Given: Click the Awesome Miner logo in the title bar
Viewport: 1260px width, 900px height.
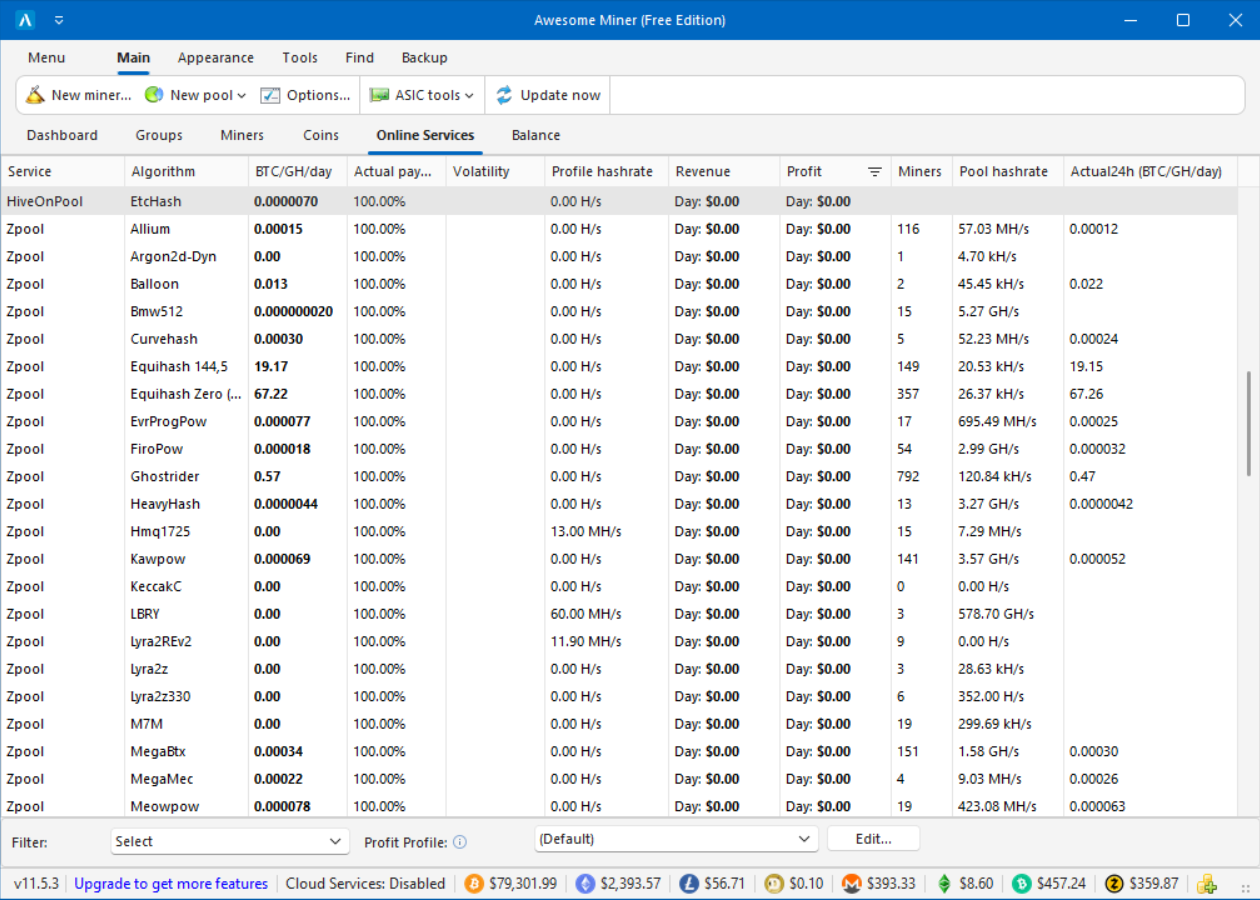Looking at the screenshot, I should pyautogui.click(x=26, y=20).
